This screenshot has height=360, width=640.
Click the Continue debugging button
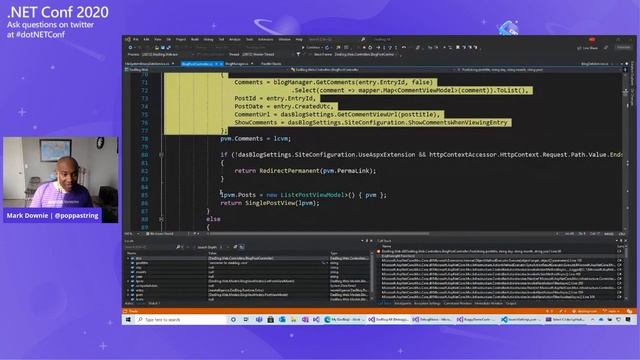tap(311, 47)
